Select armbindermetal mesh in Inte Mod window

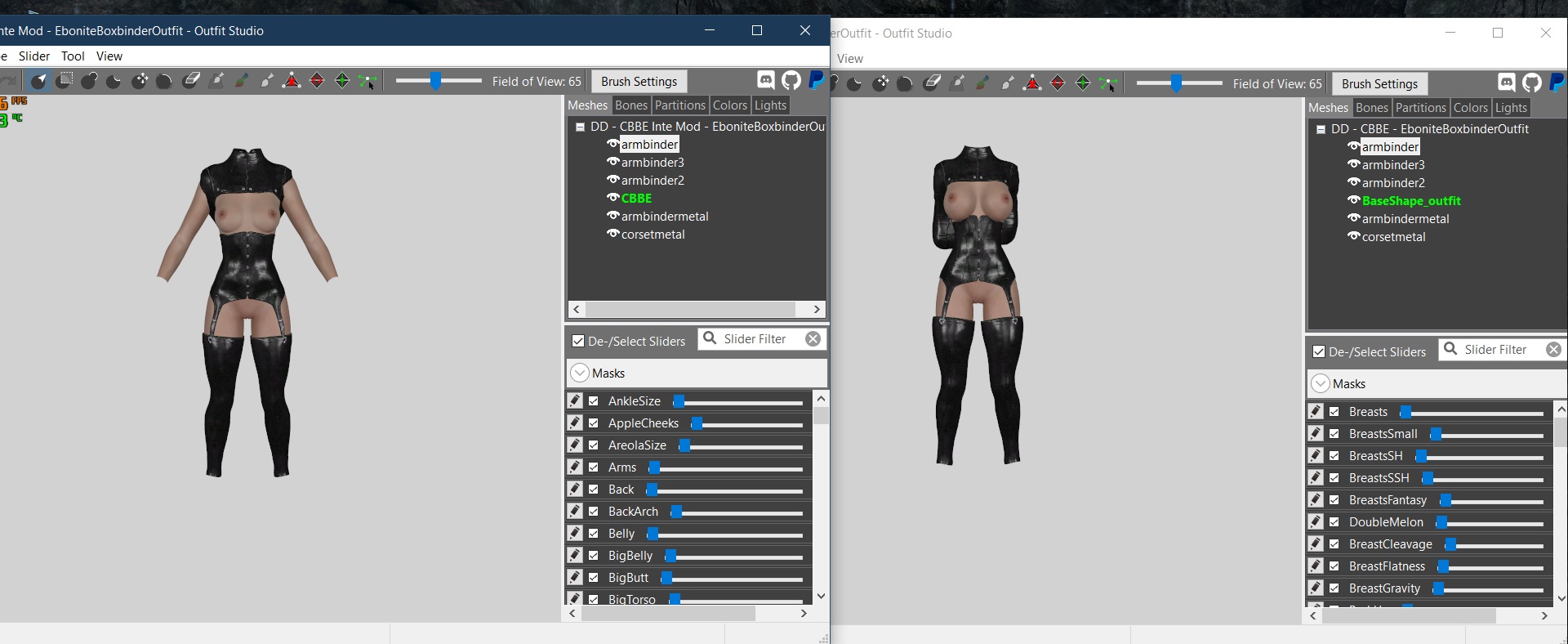click(x=664, y=216)
